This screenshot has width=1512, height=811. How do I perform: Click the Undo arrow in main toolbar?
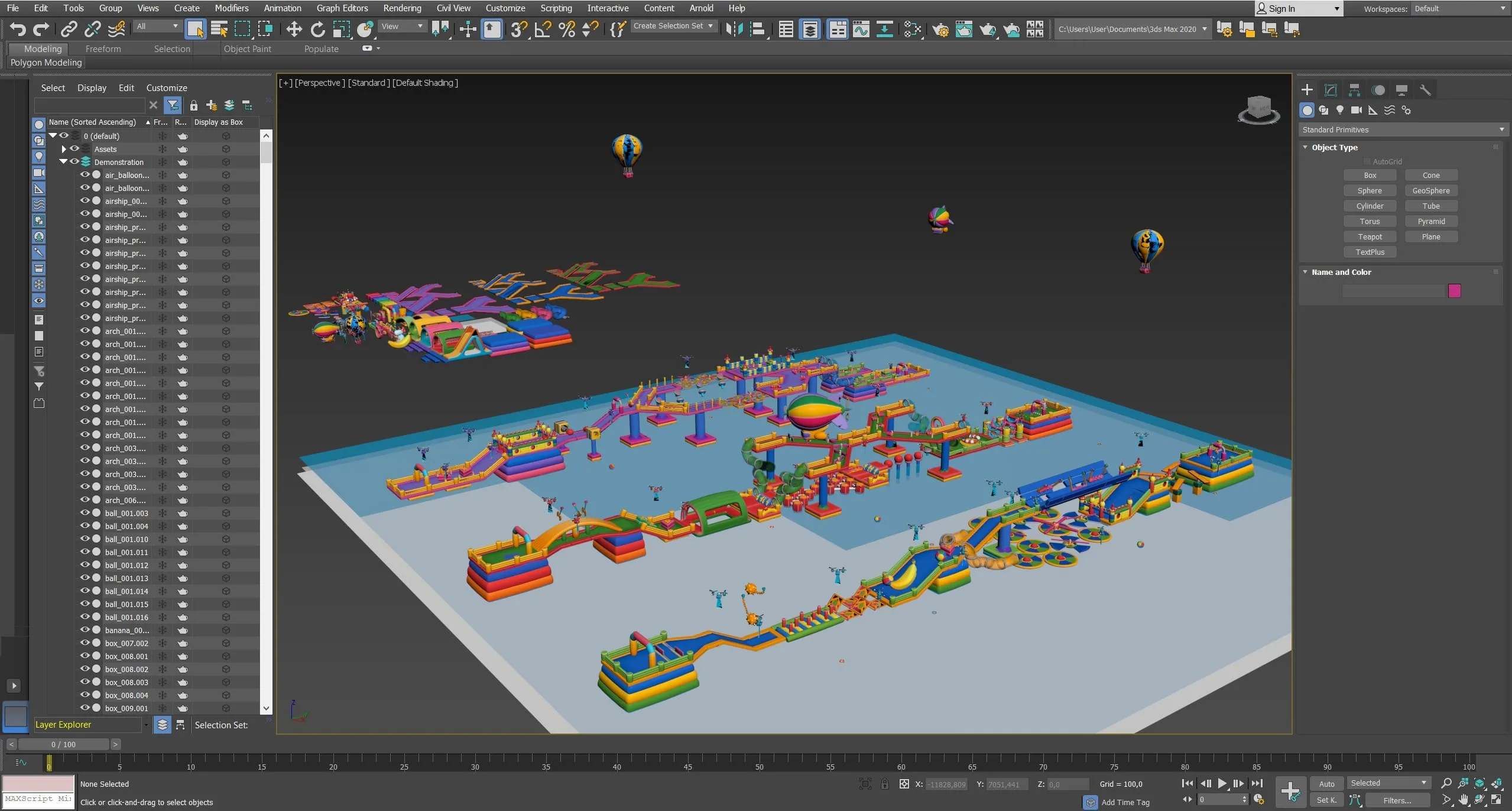(x=18, y=29)
